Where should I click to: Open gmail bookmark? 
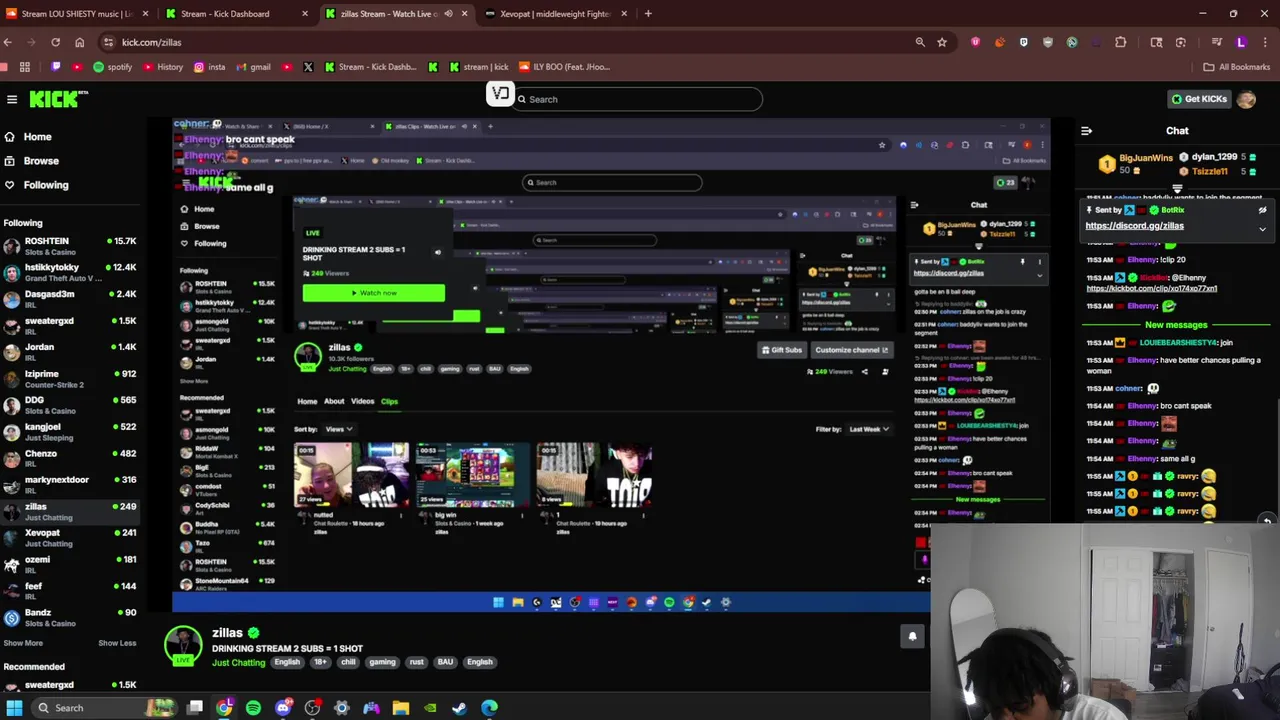(253, 67)
